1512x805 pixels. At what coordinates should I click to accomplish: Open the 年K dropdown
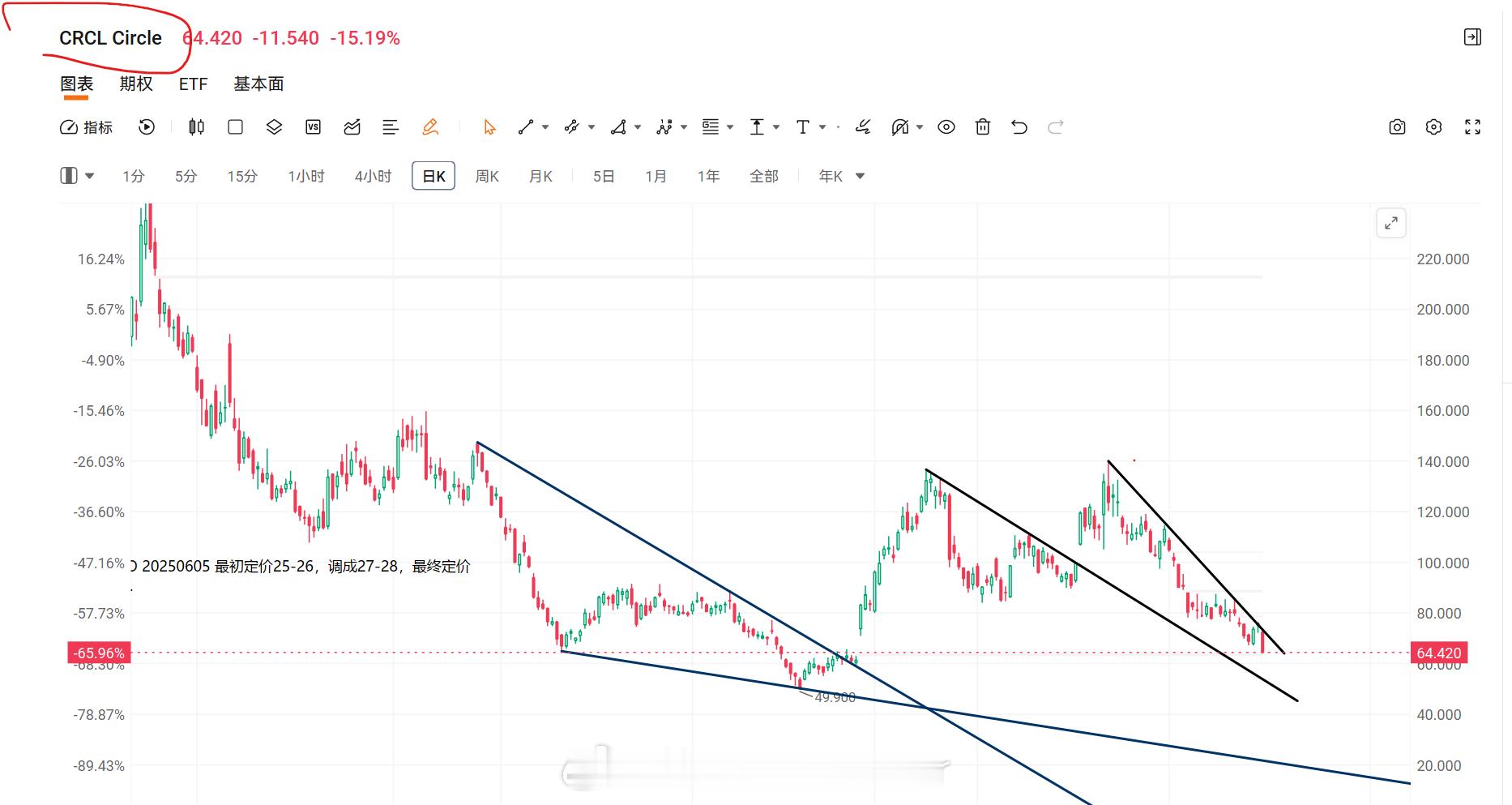[x=841, y=176]
